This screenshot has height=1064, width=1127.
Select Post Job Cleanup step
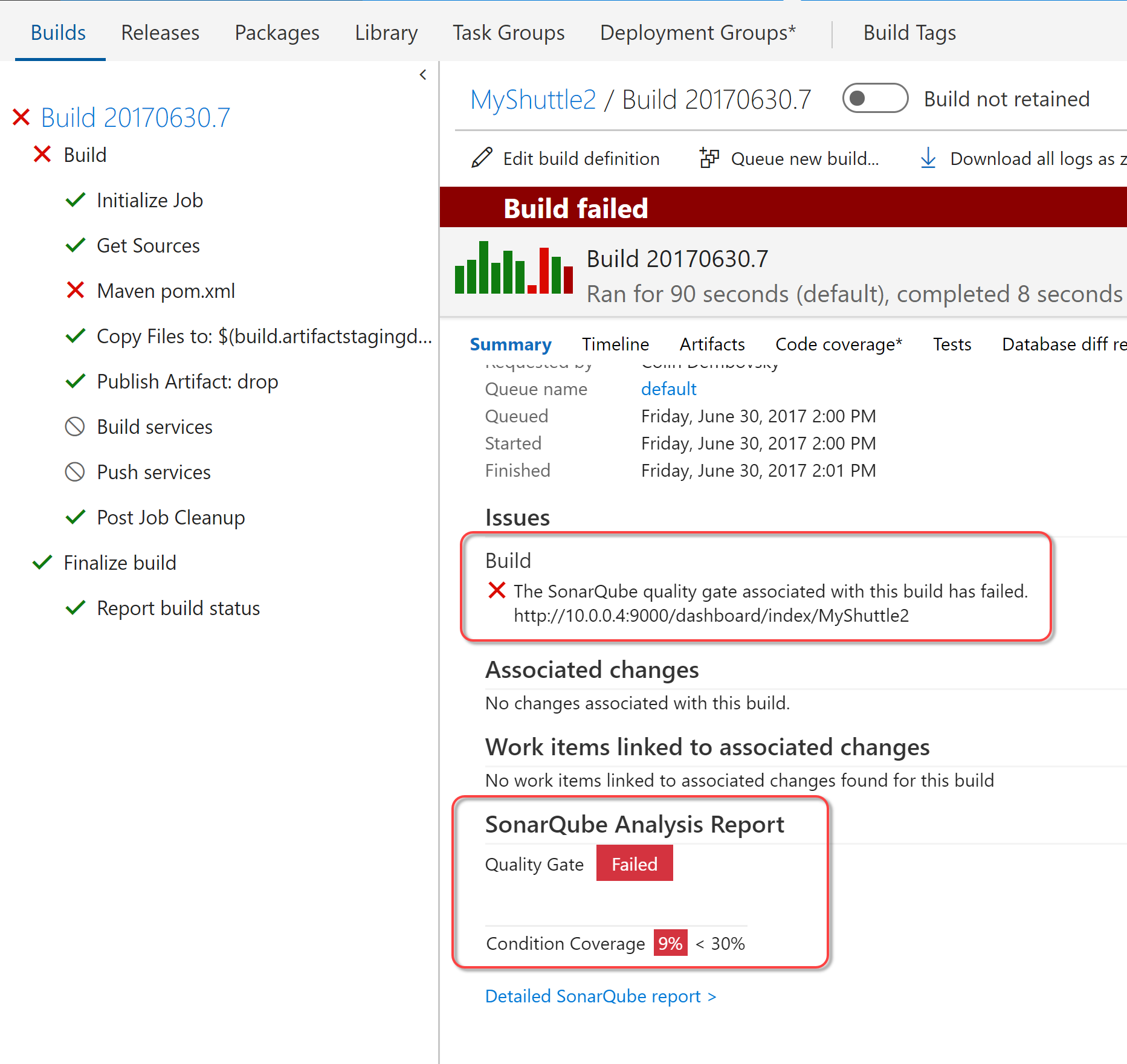171,518
